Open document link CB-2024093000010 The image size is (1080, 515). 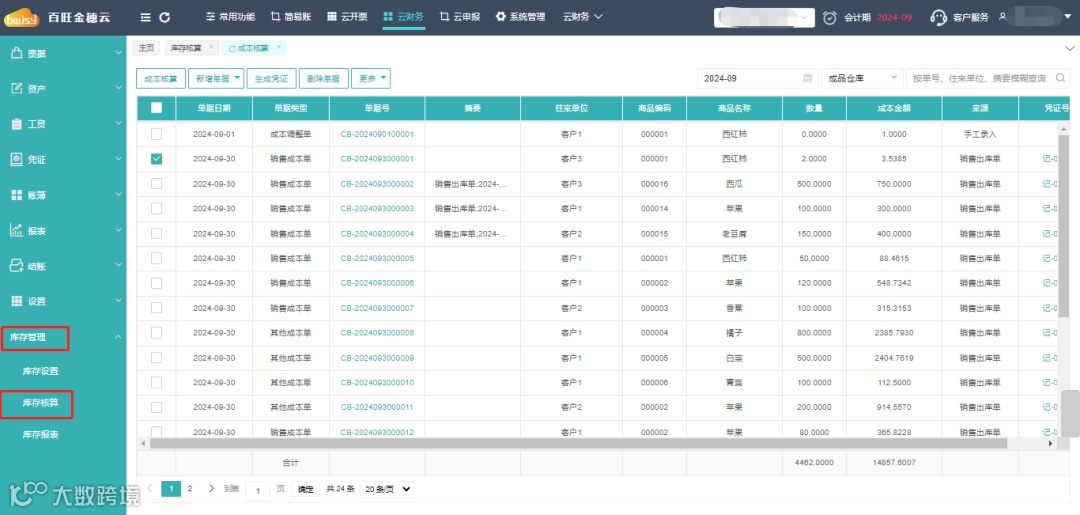coord(377,382)
